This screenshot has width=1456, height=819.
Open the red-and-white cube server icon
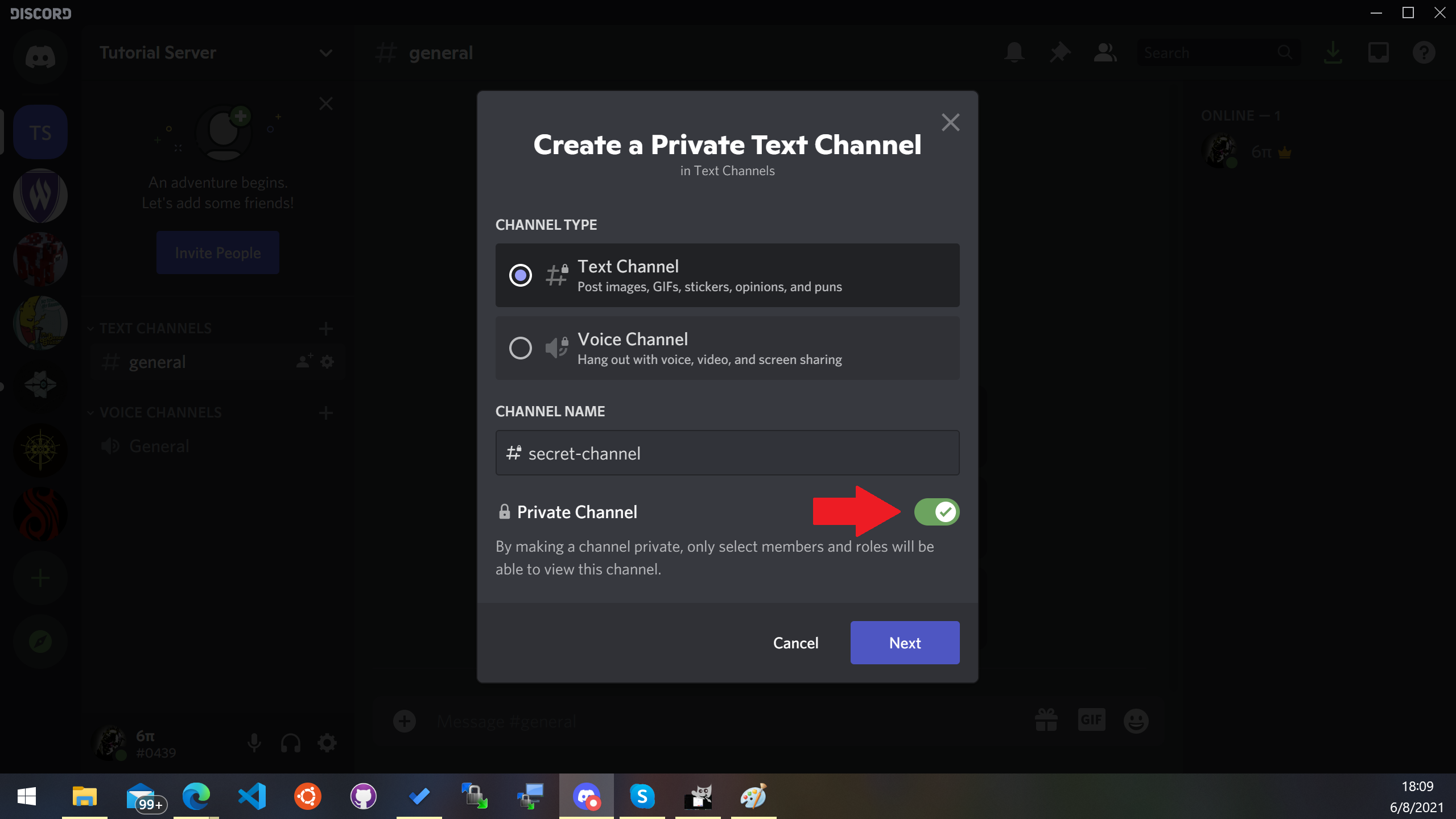click(x=40, y=259)
